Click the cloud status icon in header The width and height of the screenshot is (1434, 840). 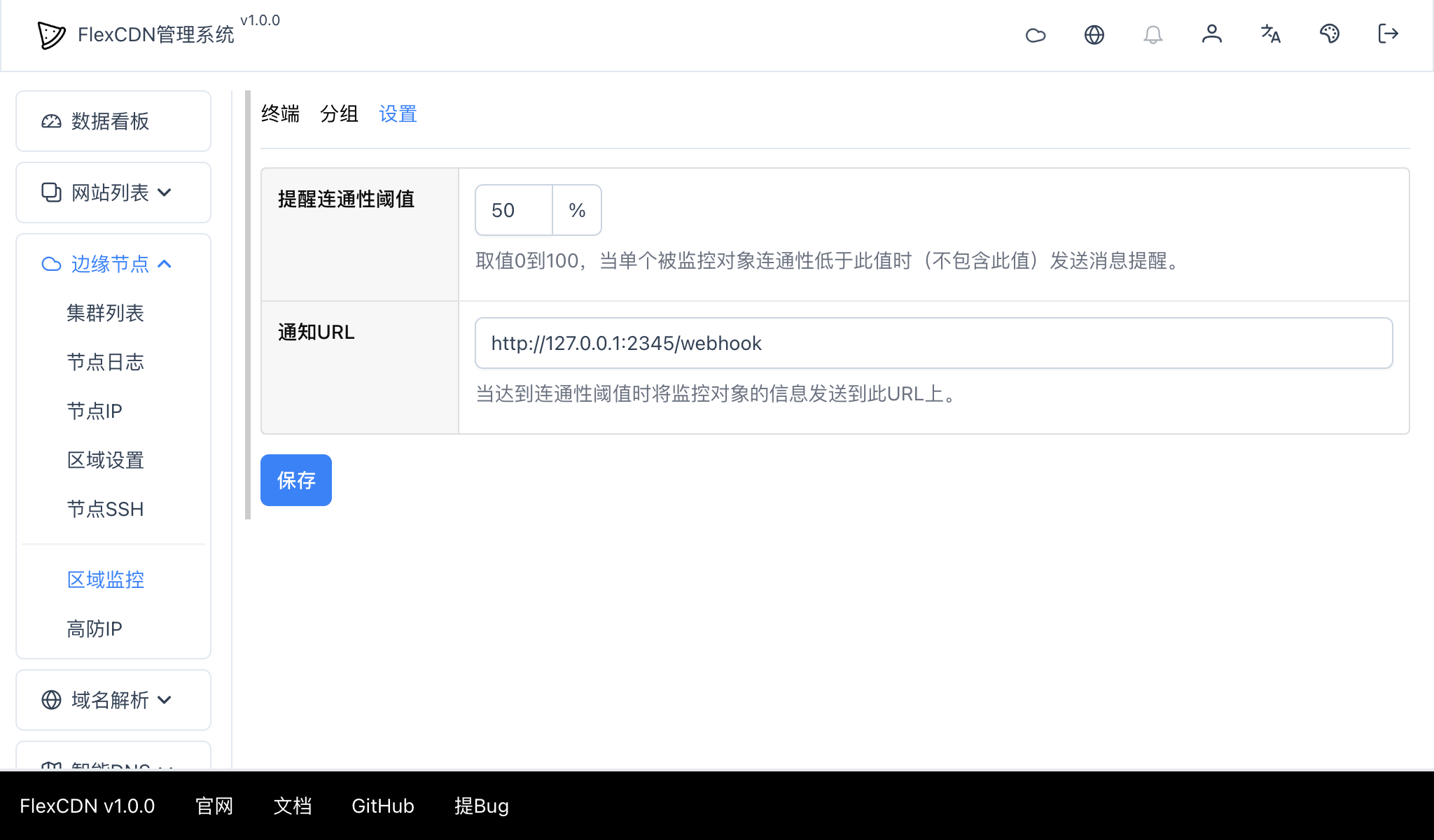[1036, 34]
